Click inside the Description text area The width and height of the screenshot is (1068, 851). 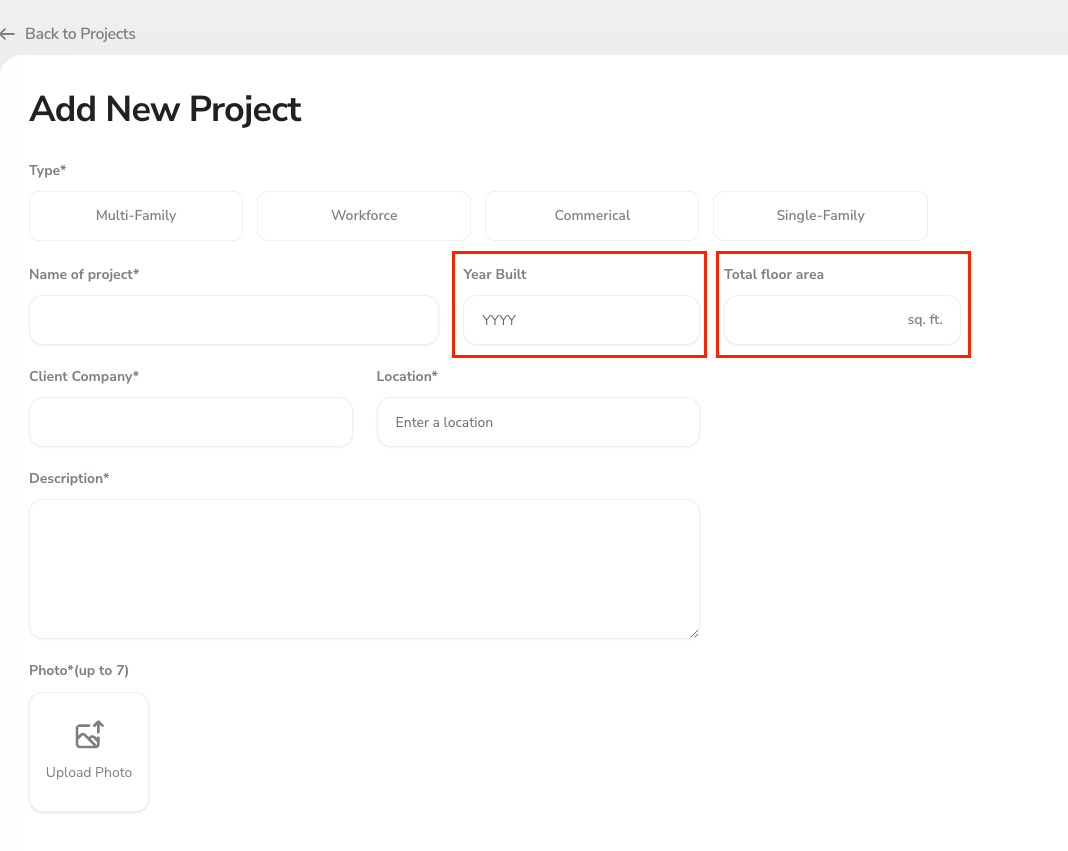(364, 568)
